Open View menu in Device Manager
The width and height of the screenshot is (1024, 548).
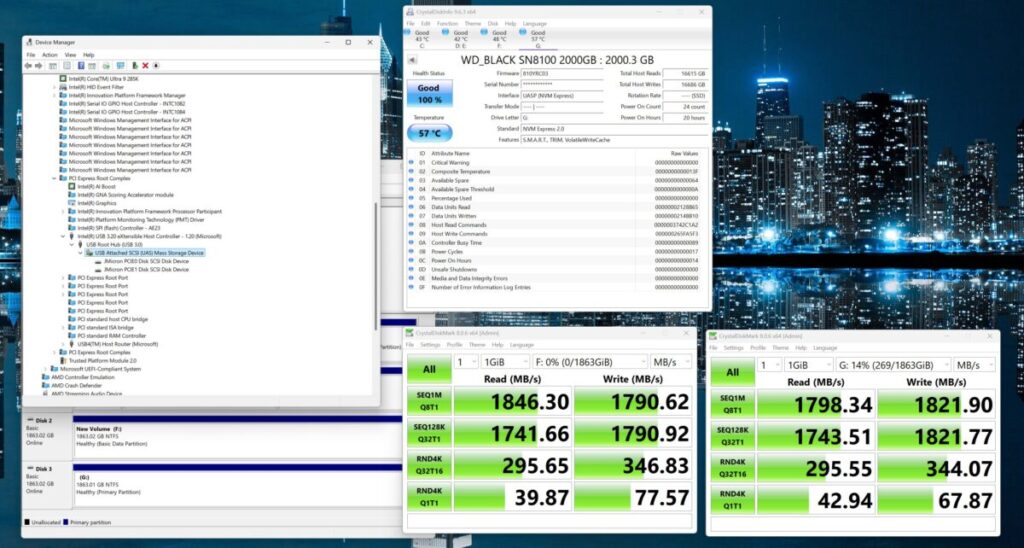tap(70, 55)
